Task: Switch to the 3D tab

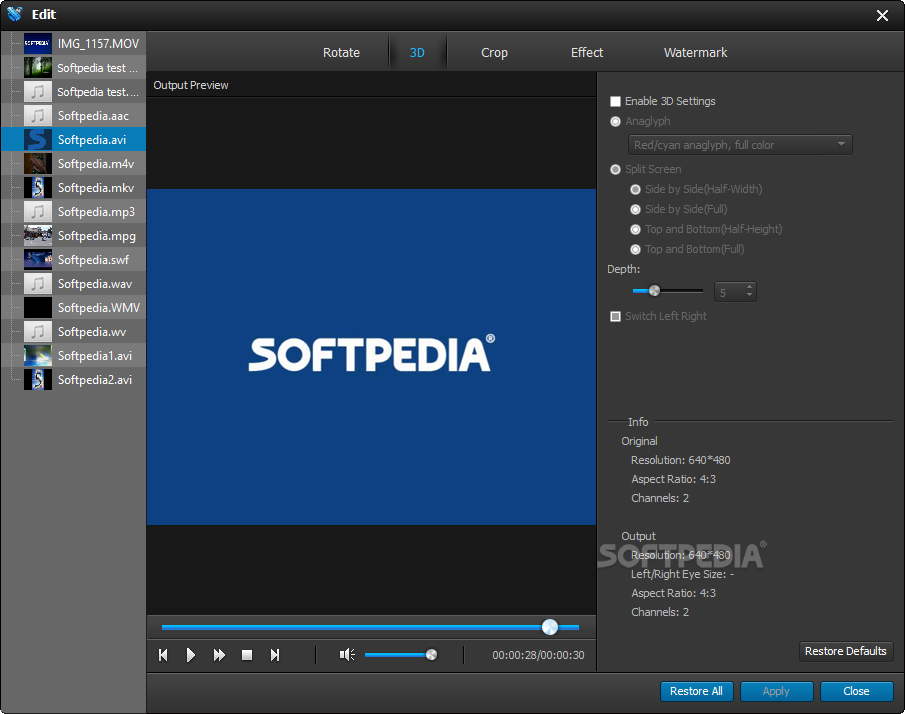Action: click(417, 53)
